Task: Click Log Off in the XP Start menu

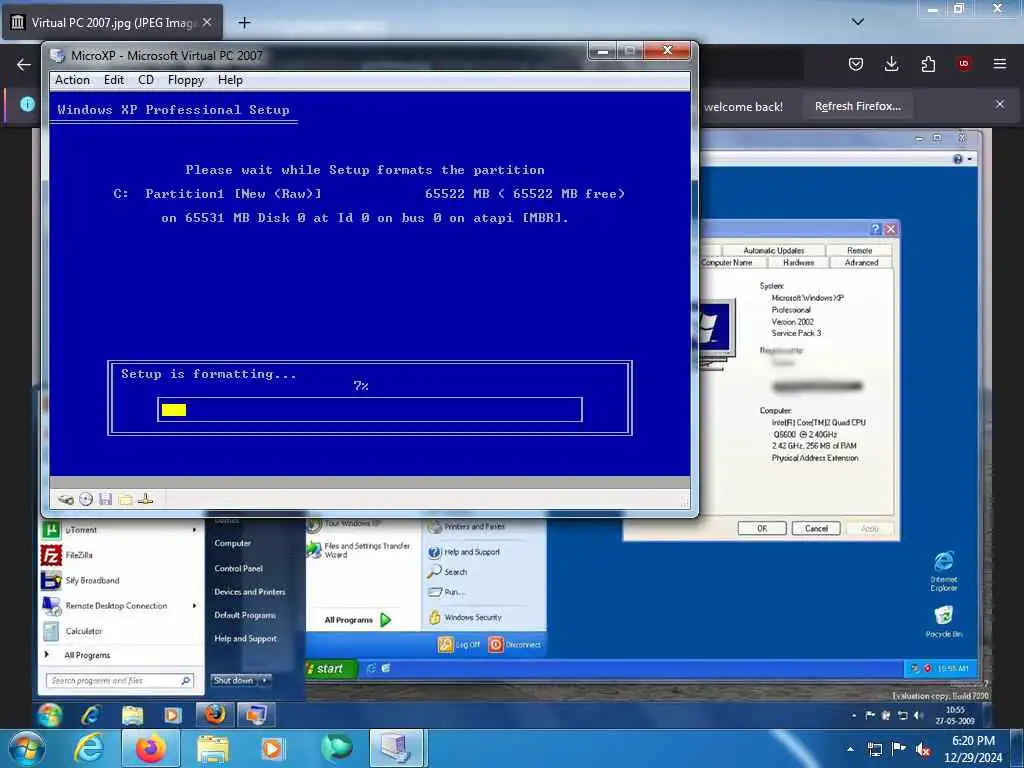Action: pyautogui.click(x=459, y=645)
